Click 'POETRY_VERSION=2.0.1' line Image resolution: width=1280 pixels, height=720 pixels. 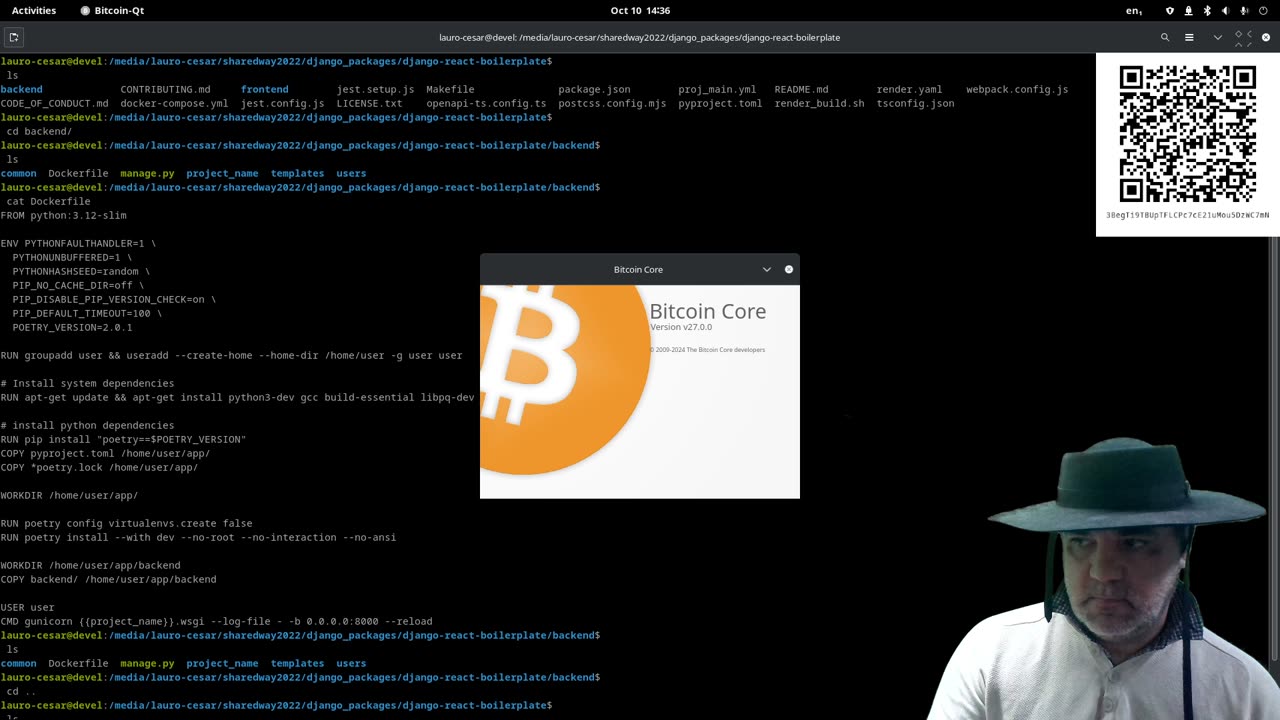coord(72,327)
